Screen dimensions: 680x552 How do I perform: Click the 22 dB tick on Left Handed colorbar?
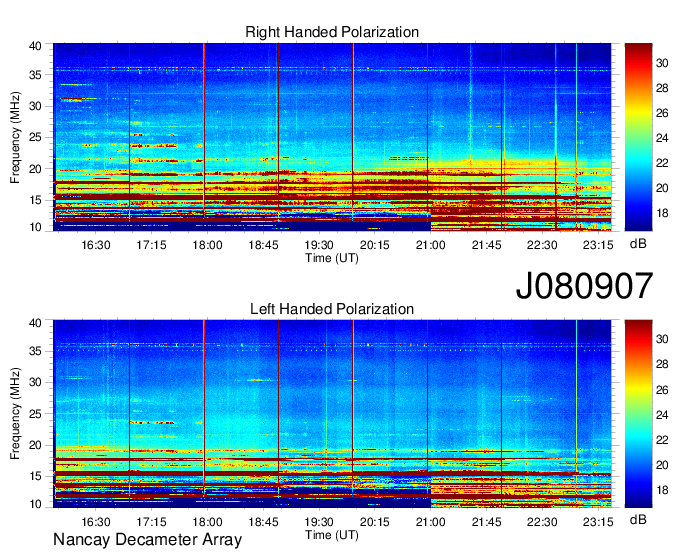pyautogui.click(x=662, y=440)
